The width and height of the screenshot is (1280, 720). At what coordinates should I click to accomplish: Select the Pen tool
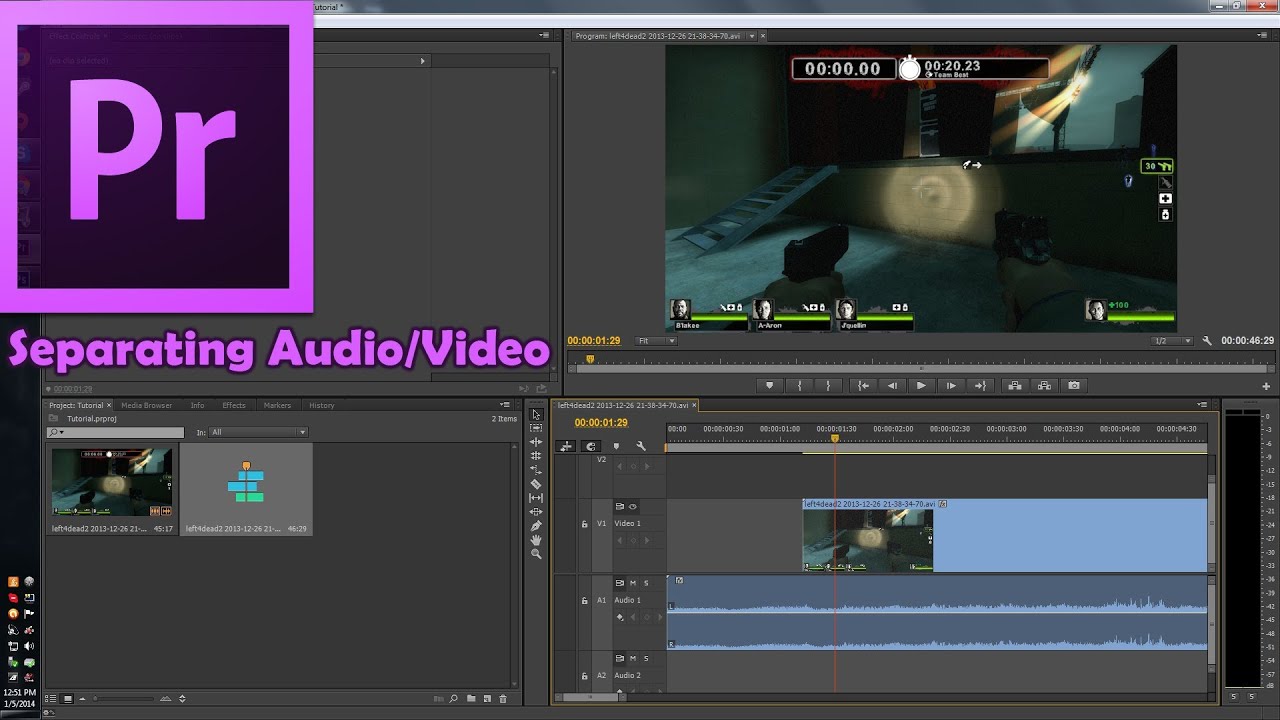click(x=536, y=526)
